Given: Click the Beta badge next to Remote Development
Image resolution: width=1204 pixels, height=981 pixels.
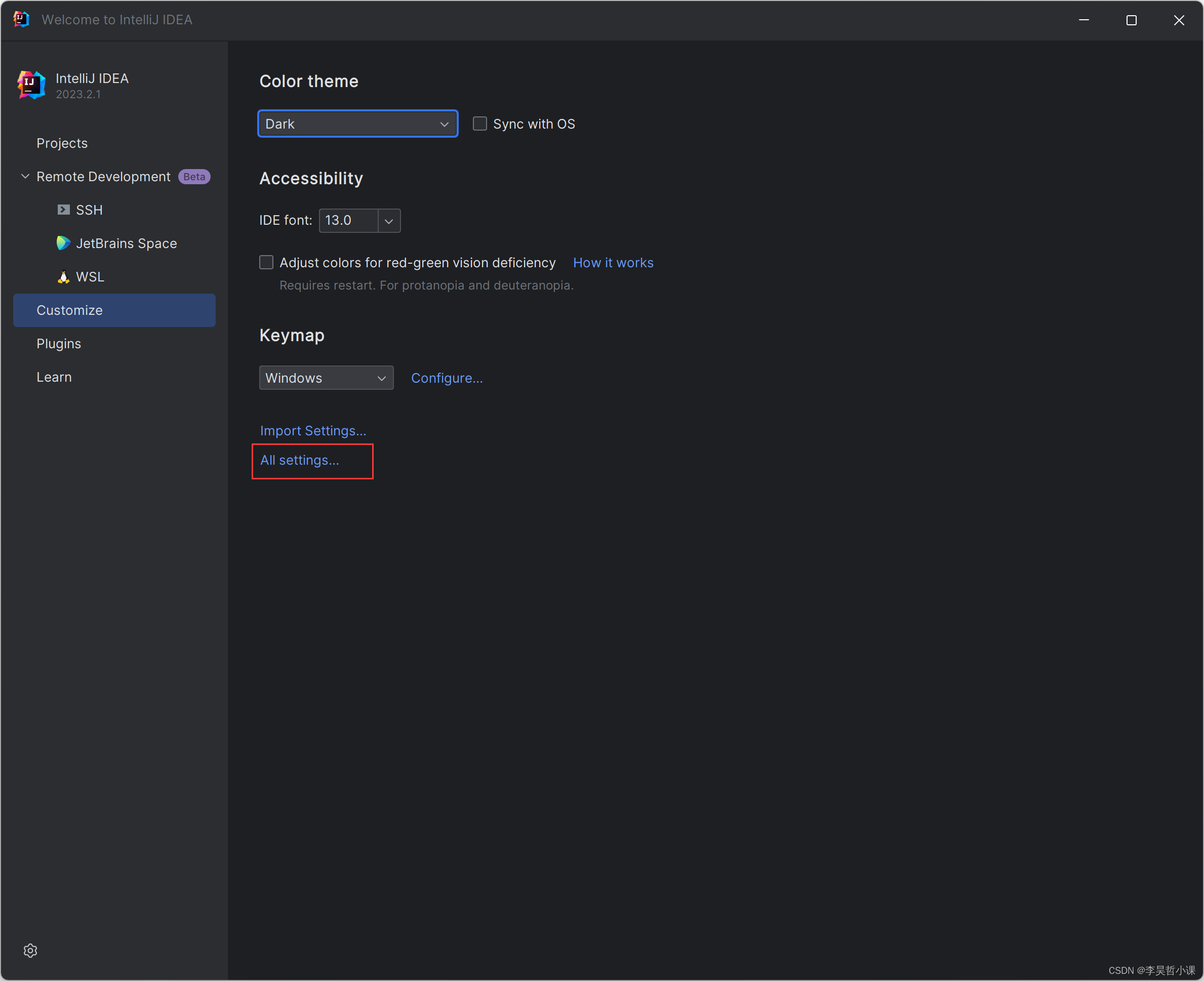Looking at the screenshot, I should point(194,177).
